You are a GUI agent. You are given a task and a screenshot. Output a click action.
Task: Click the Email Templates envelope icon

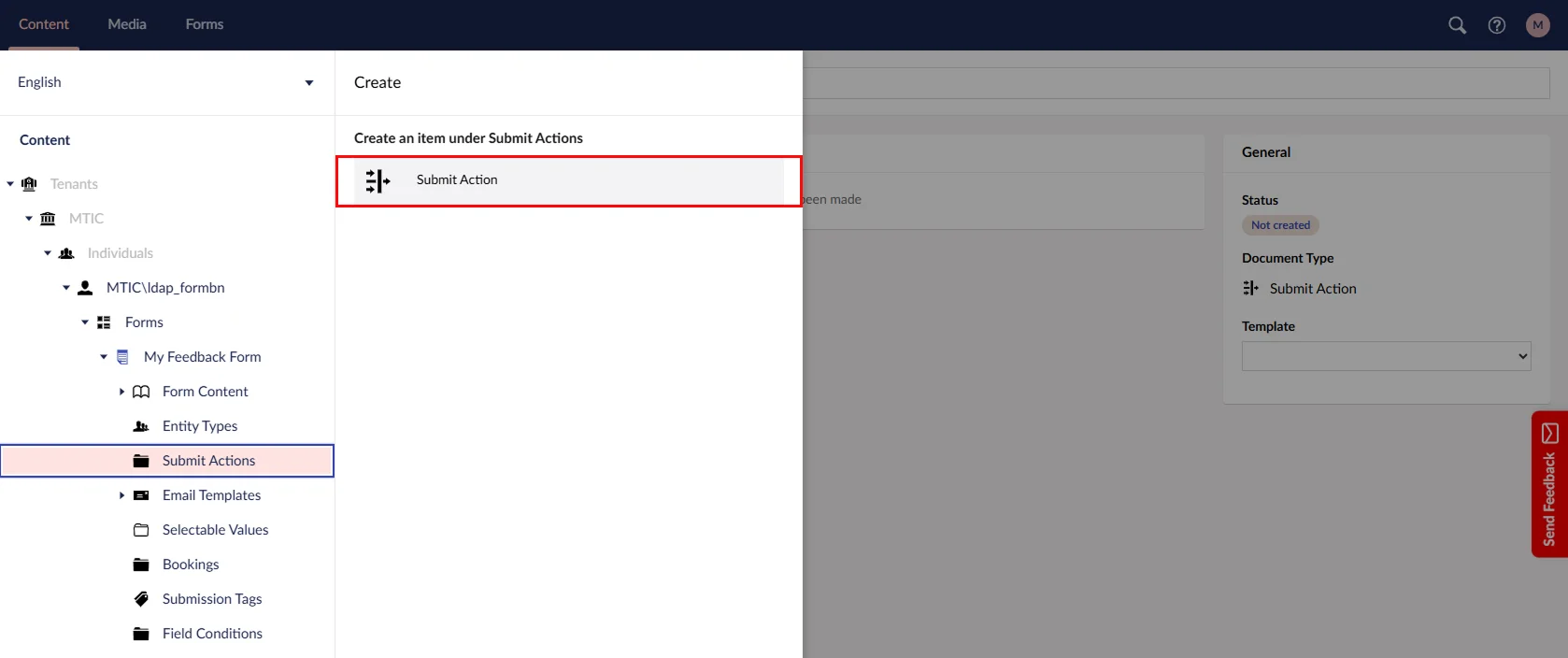click(x=141, y=495)
